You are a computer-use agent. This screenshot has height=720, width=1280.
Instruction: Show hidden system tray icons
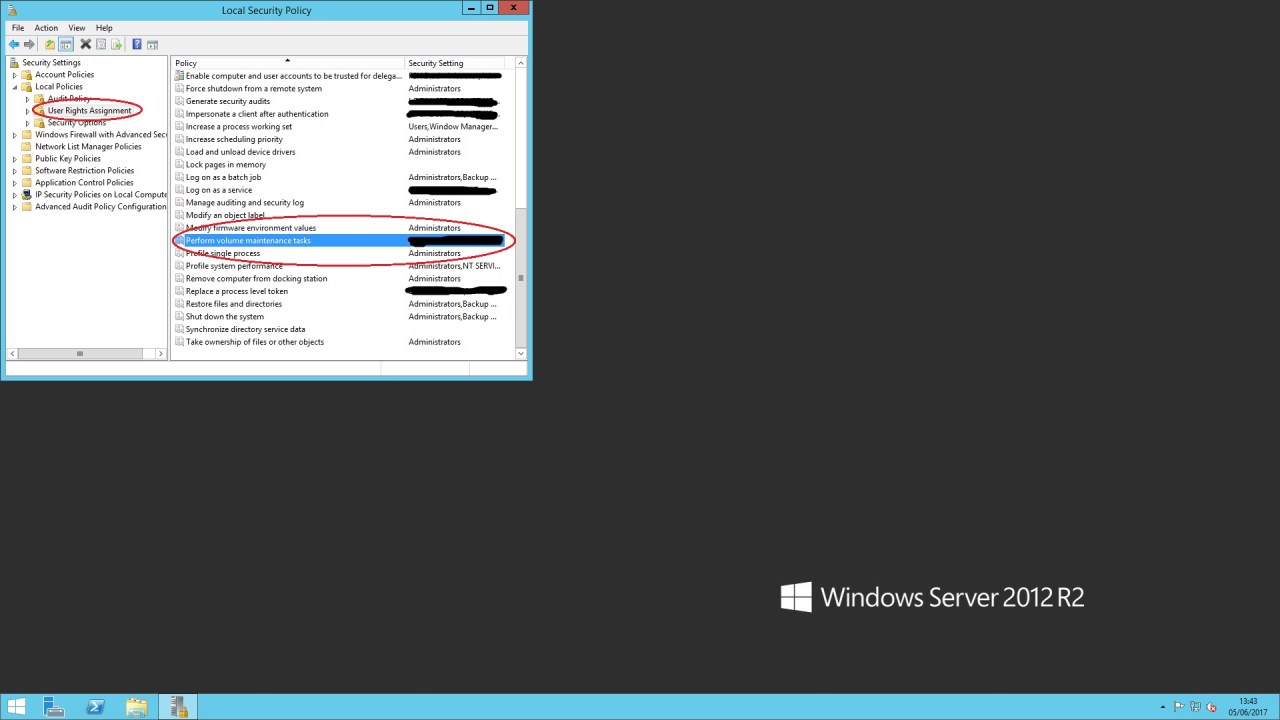(x=1162, y=707)
